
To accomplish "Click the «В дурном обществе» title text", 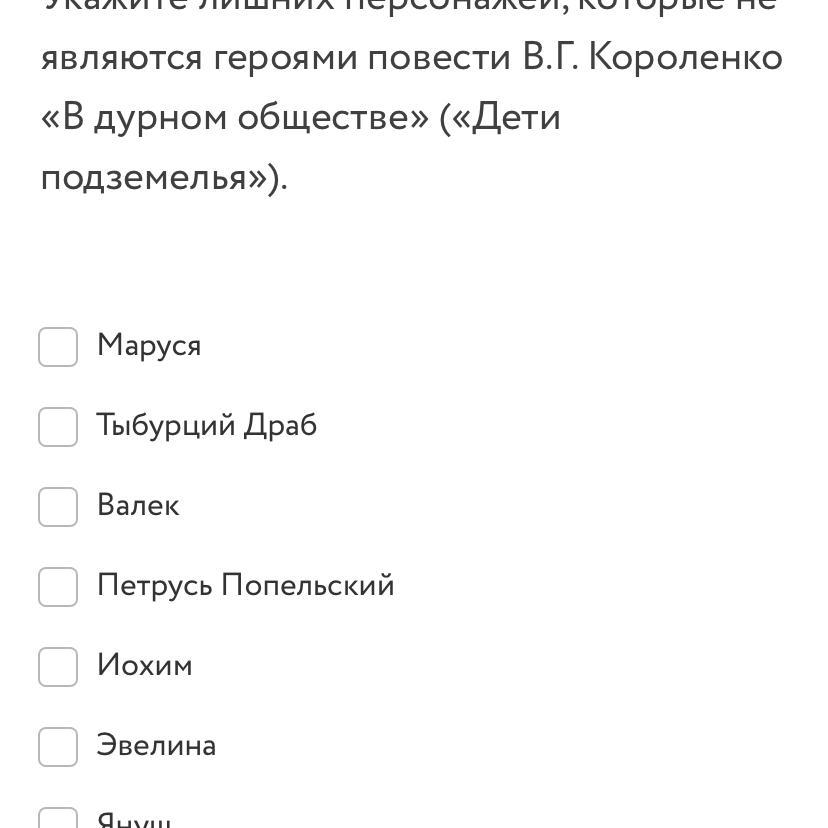I will (235, 118).
